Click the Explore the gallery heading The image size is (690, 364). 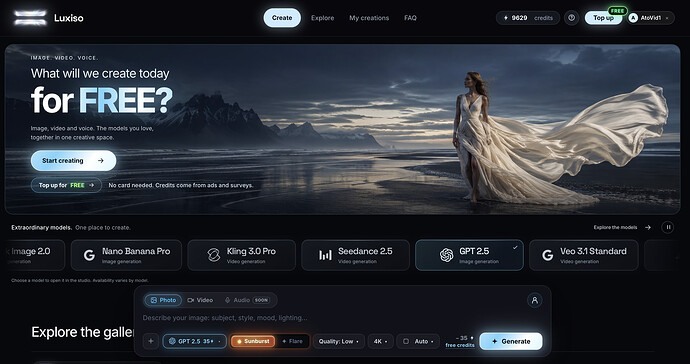(83, 332)
